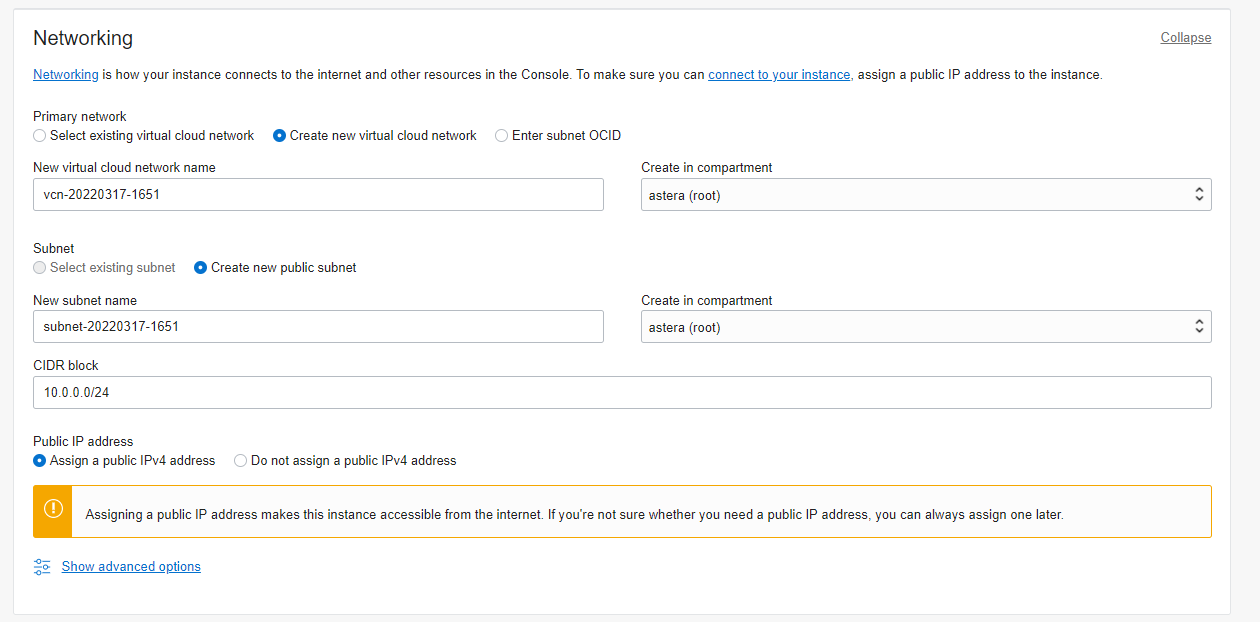Focus the New subnet name field
Viewport: 1260px width, 622px height.
tap(318, 327)
